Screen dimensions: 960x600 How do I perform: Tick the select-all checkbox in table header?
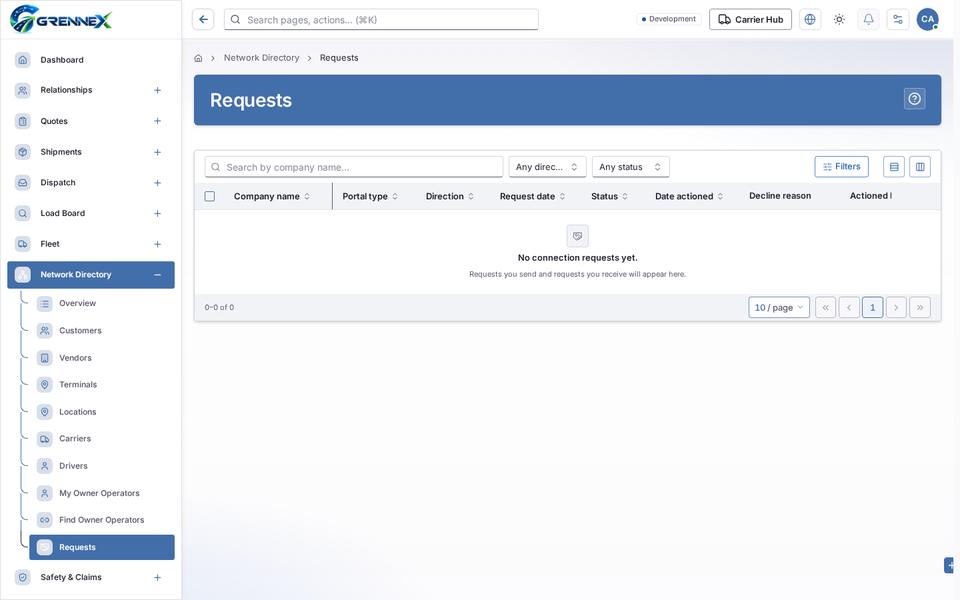(x=209, y=197)
